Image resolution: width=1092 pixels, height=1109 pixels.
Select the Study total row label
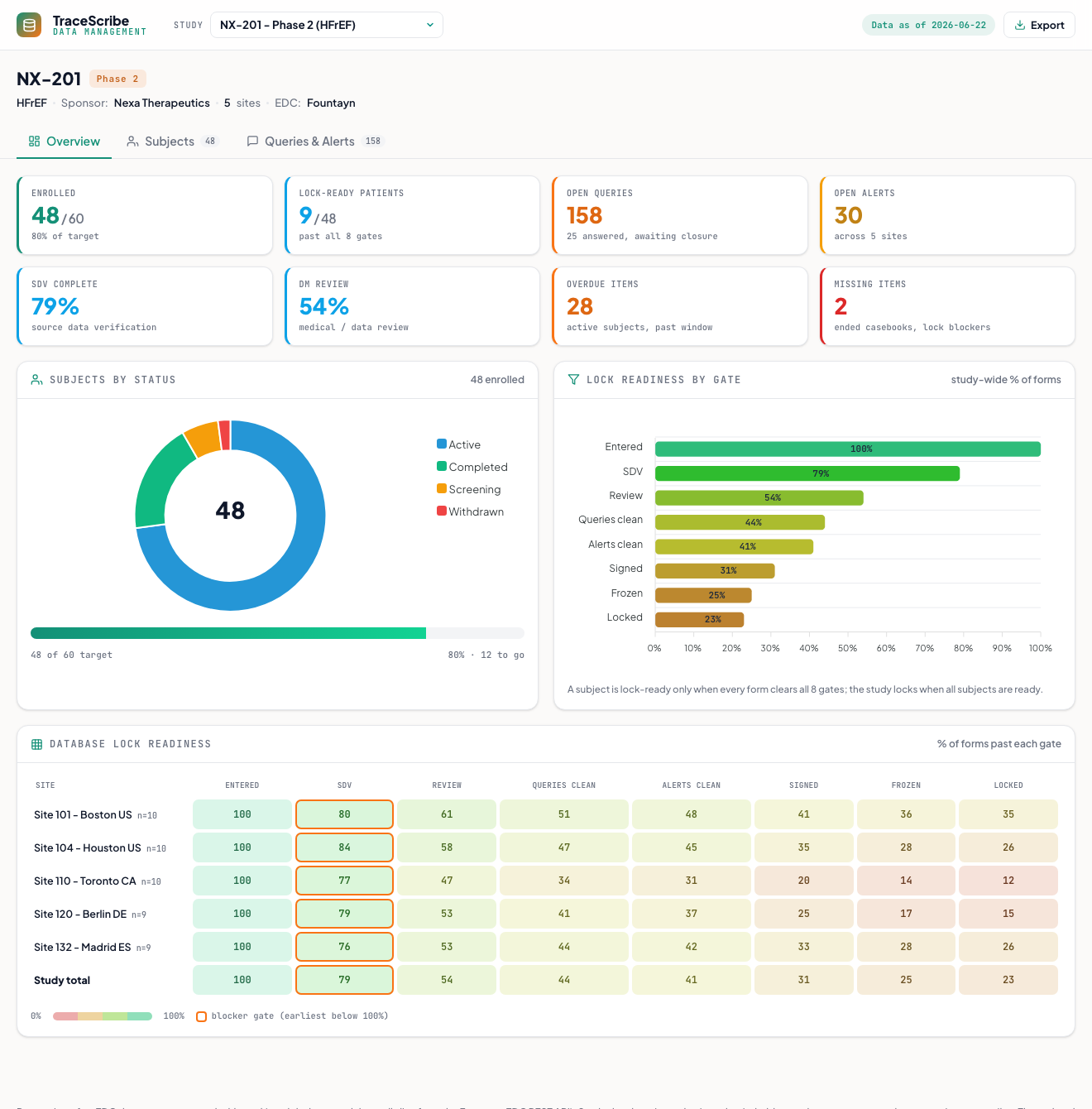point(62,980)
